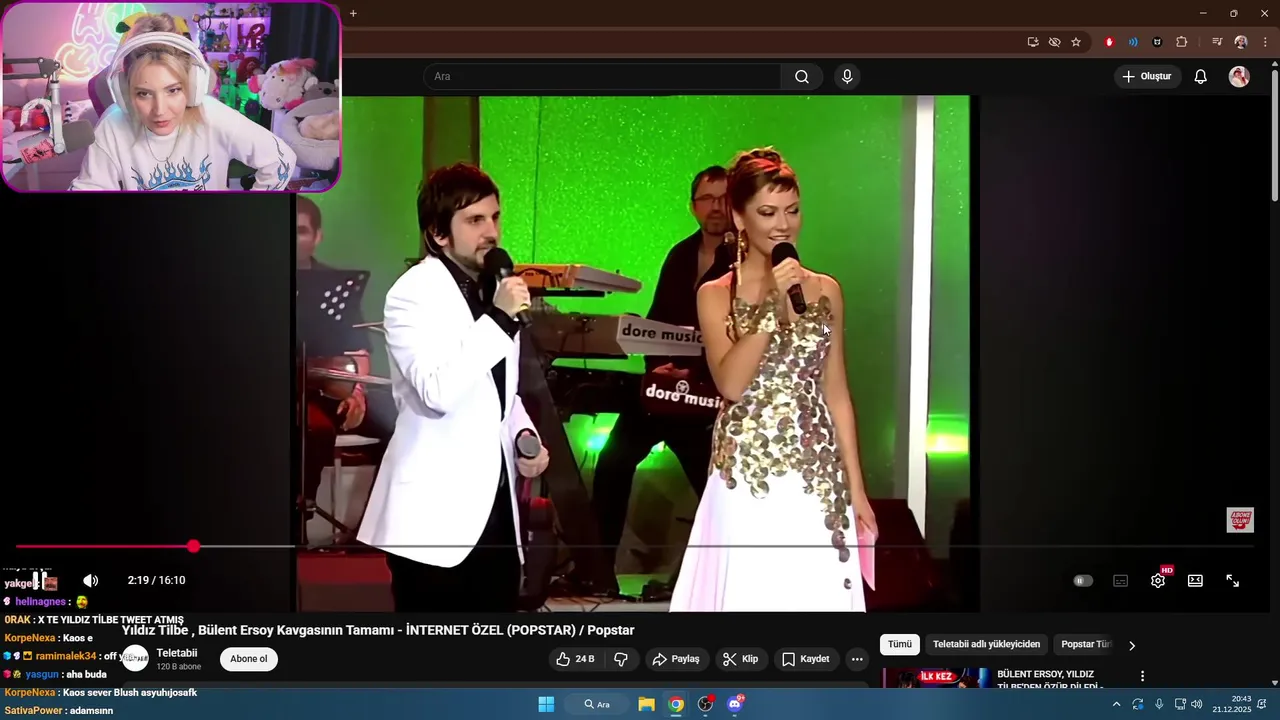
Task: Seek using the red progress bar handle
Action: [x=193, y=546]
